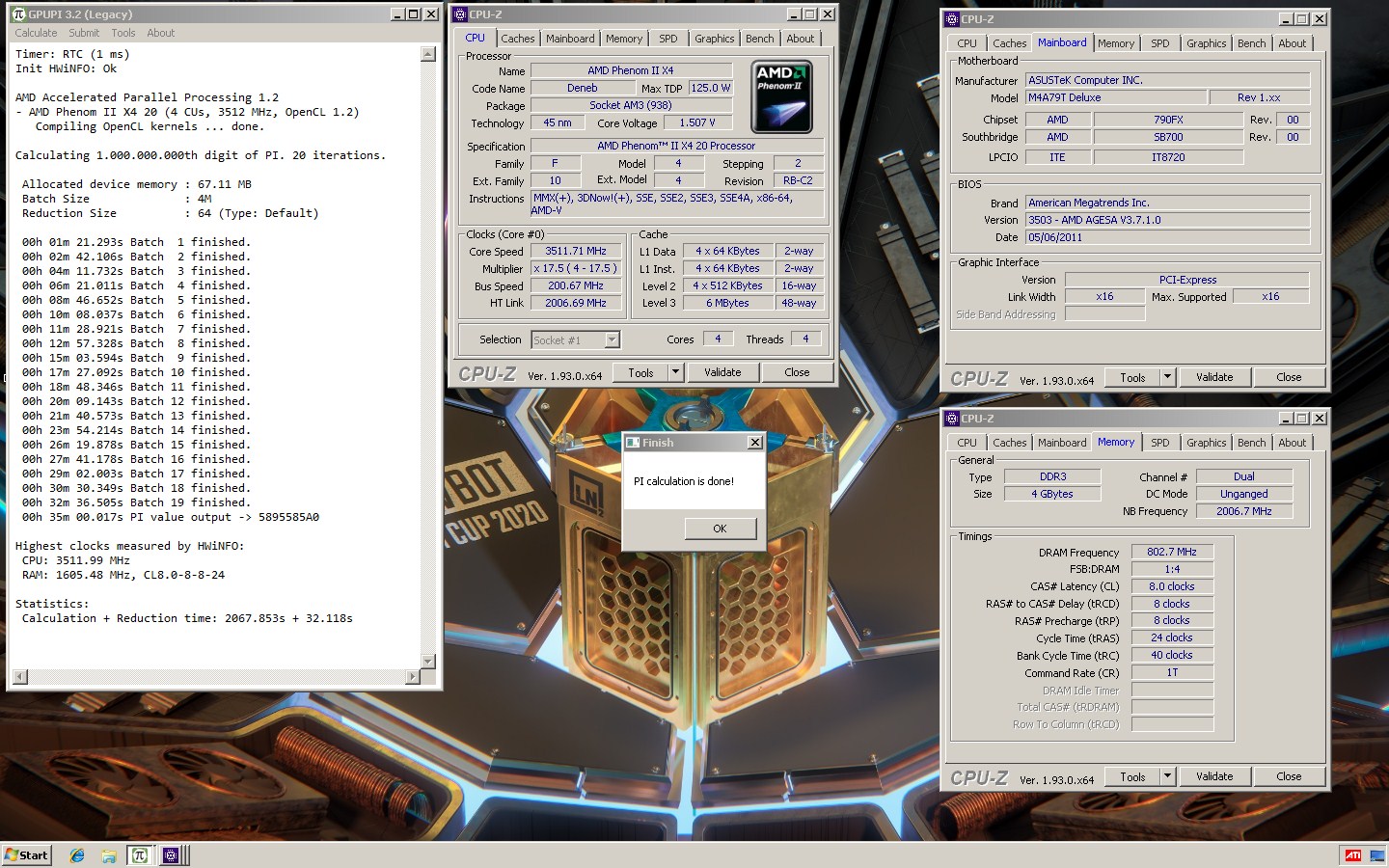Expand Tools dropdown arrow in the center CPU-Z window
Image resolution: width=1389 pixels, height=868 pixels.
(x=675, y=372)
